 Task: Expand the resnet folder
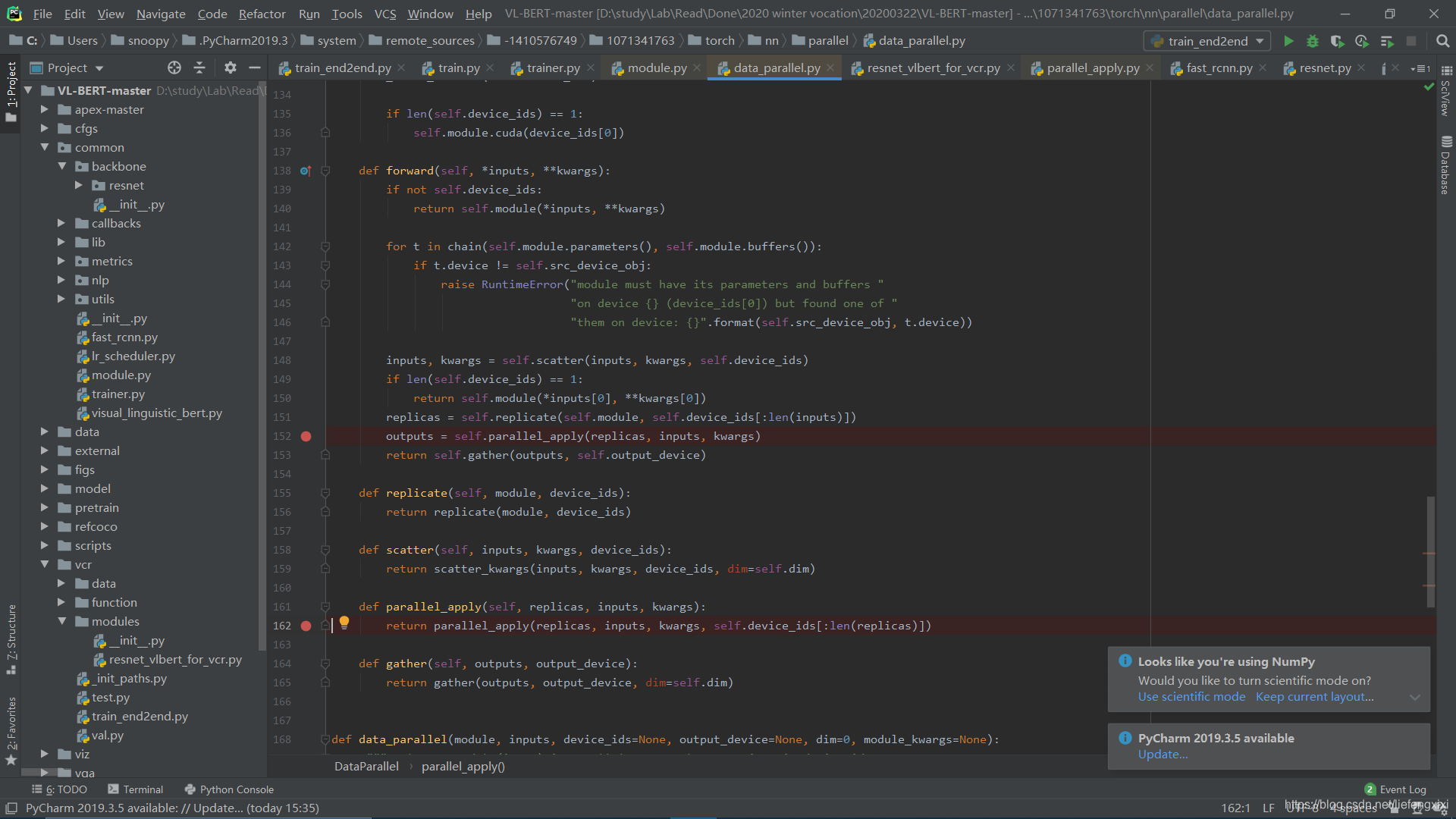pos(79,185)
